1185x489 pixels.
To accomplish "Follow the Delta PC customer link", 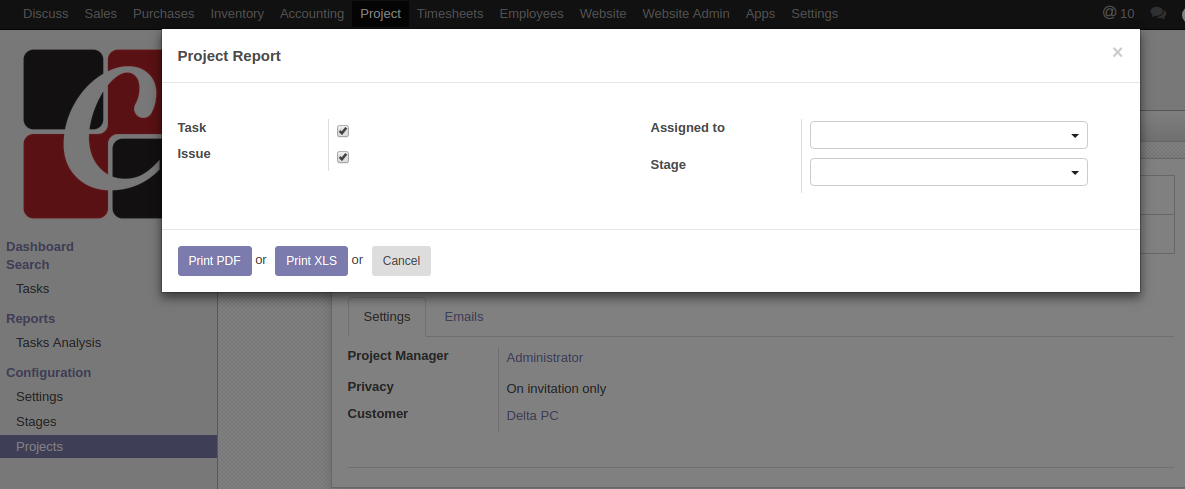I will click(533, 416).
